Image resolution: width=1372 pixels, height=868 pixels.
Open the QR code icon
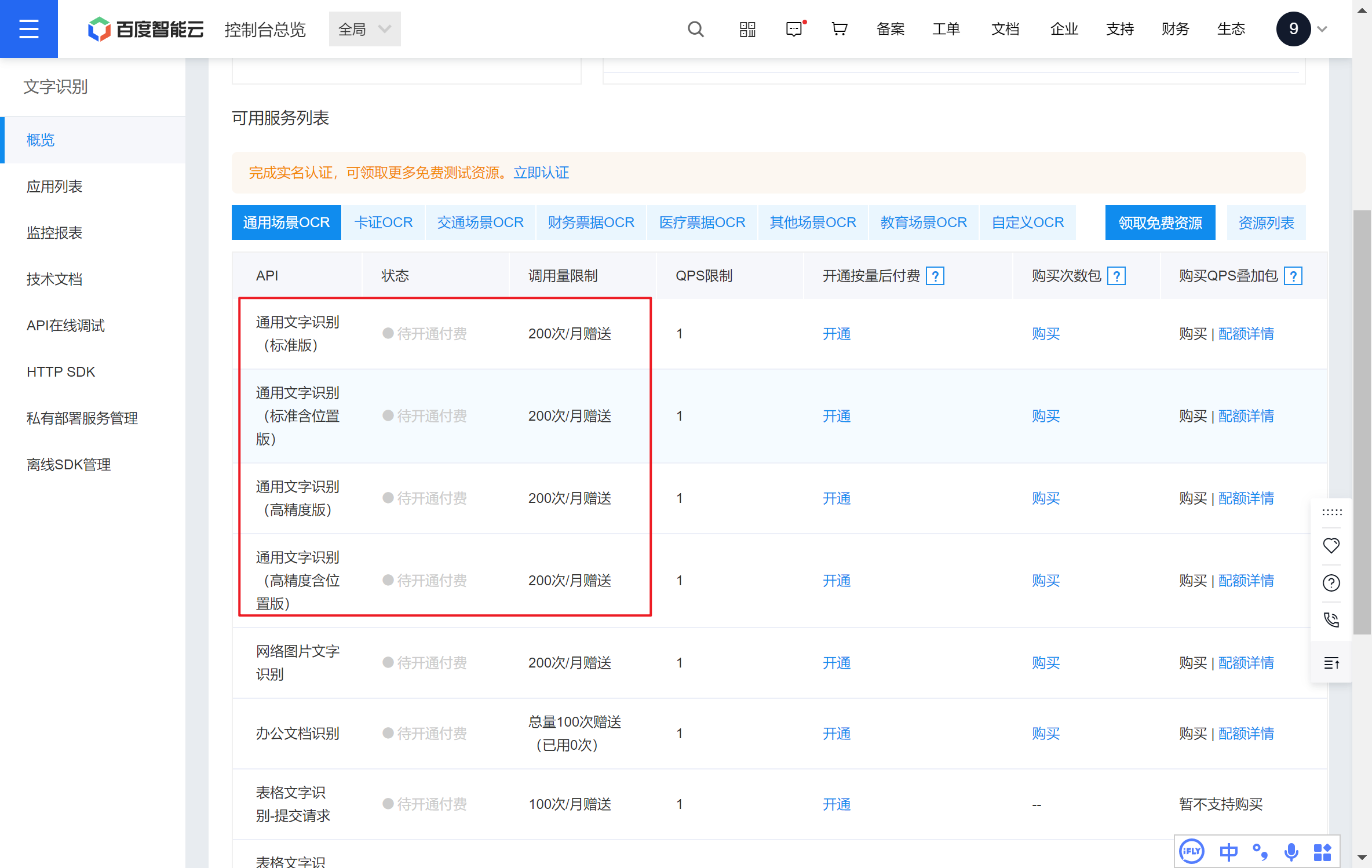click(747, 29)
